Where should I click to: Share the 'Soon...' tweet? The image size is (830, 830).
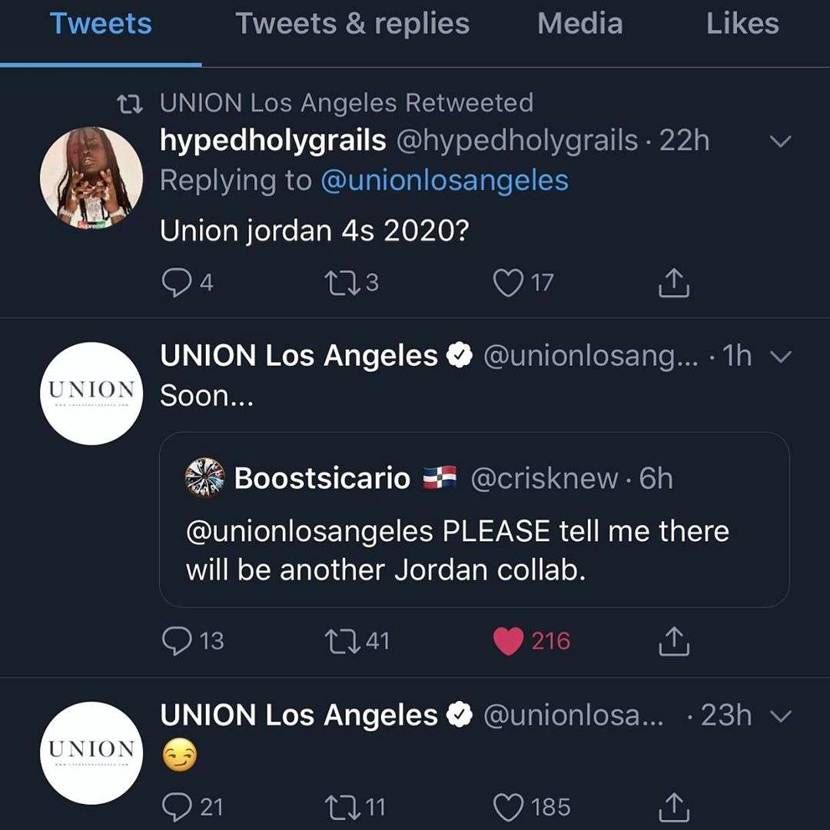click(674, 641)
